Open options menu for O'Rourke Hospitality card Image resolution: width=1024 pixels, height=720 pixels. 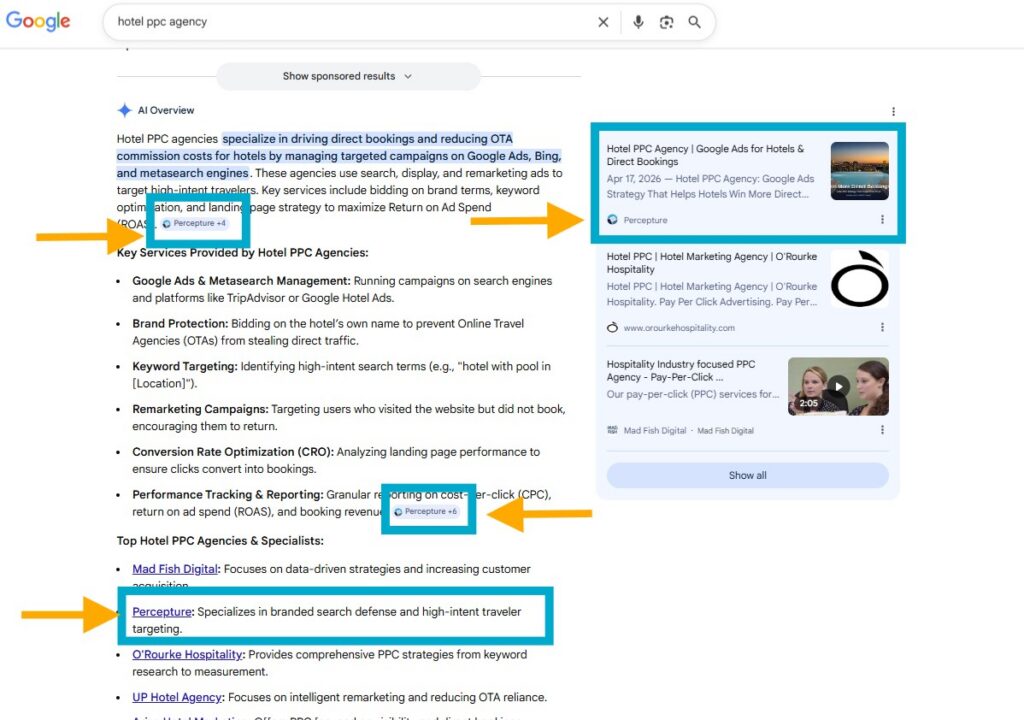(x=882, y=327)
